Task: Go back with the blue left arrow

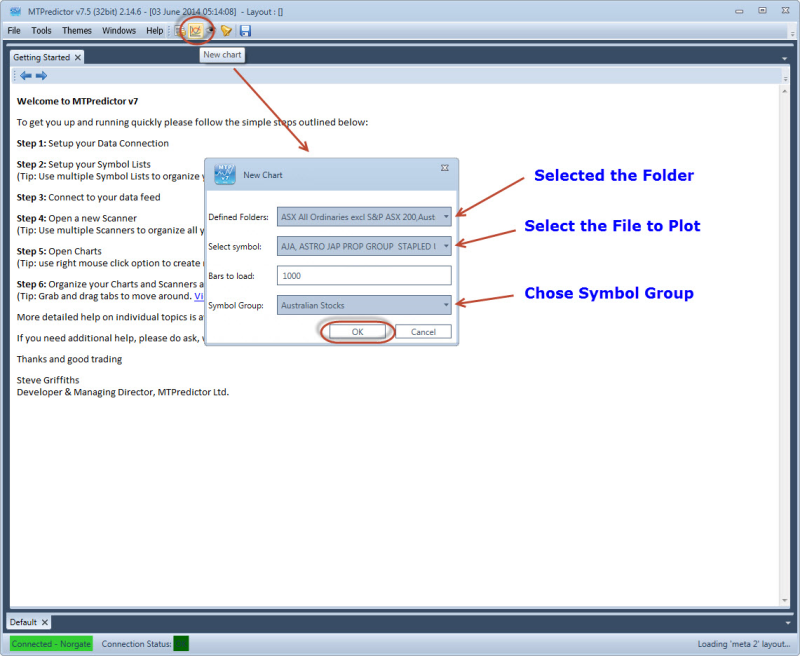Action: coord(26,75)
